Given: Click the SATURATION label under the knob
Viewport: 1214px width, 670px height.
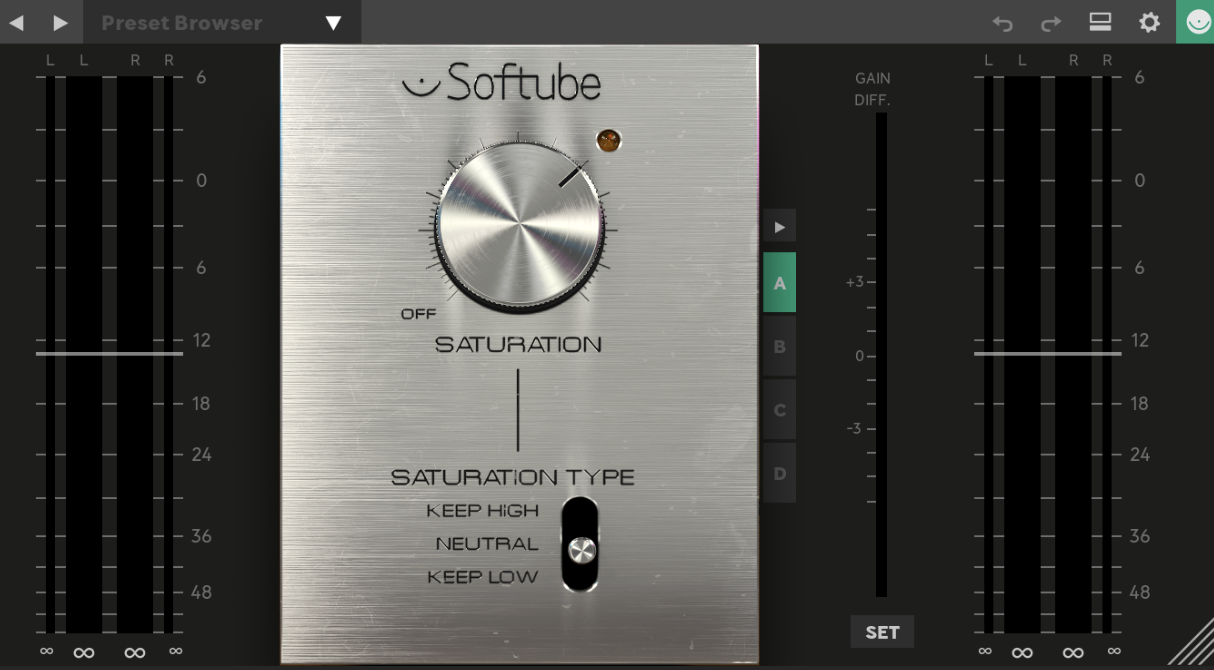Looking at the screenshot, I should (518, 345).
